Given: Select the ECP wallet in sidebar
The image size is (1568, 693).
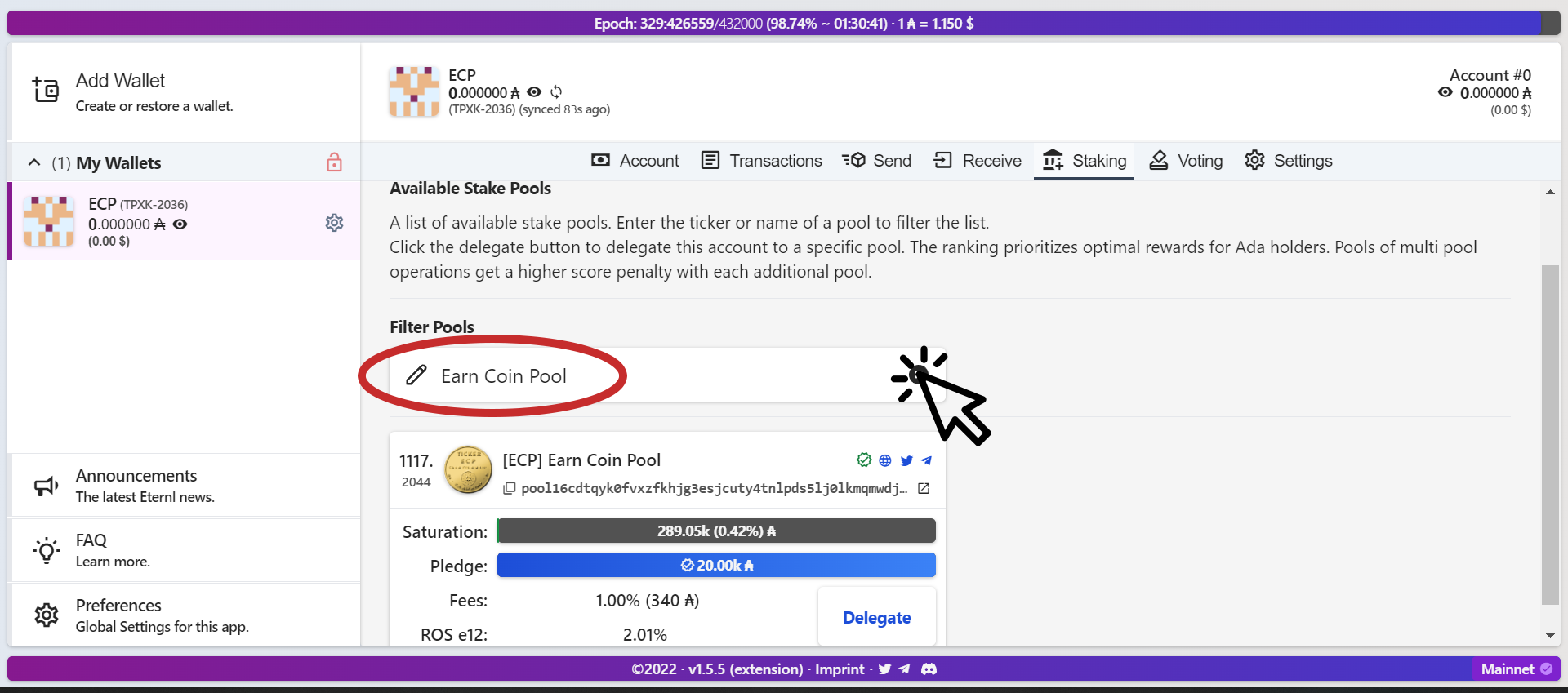Looking at the screenshot, I should [x=185, y=221].
